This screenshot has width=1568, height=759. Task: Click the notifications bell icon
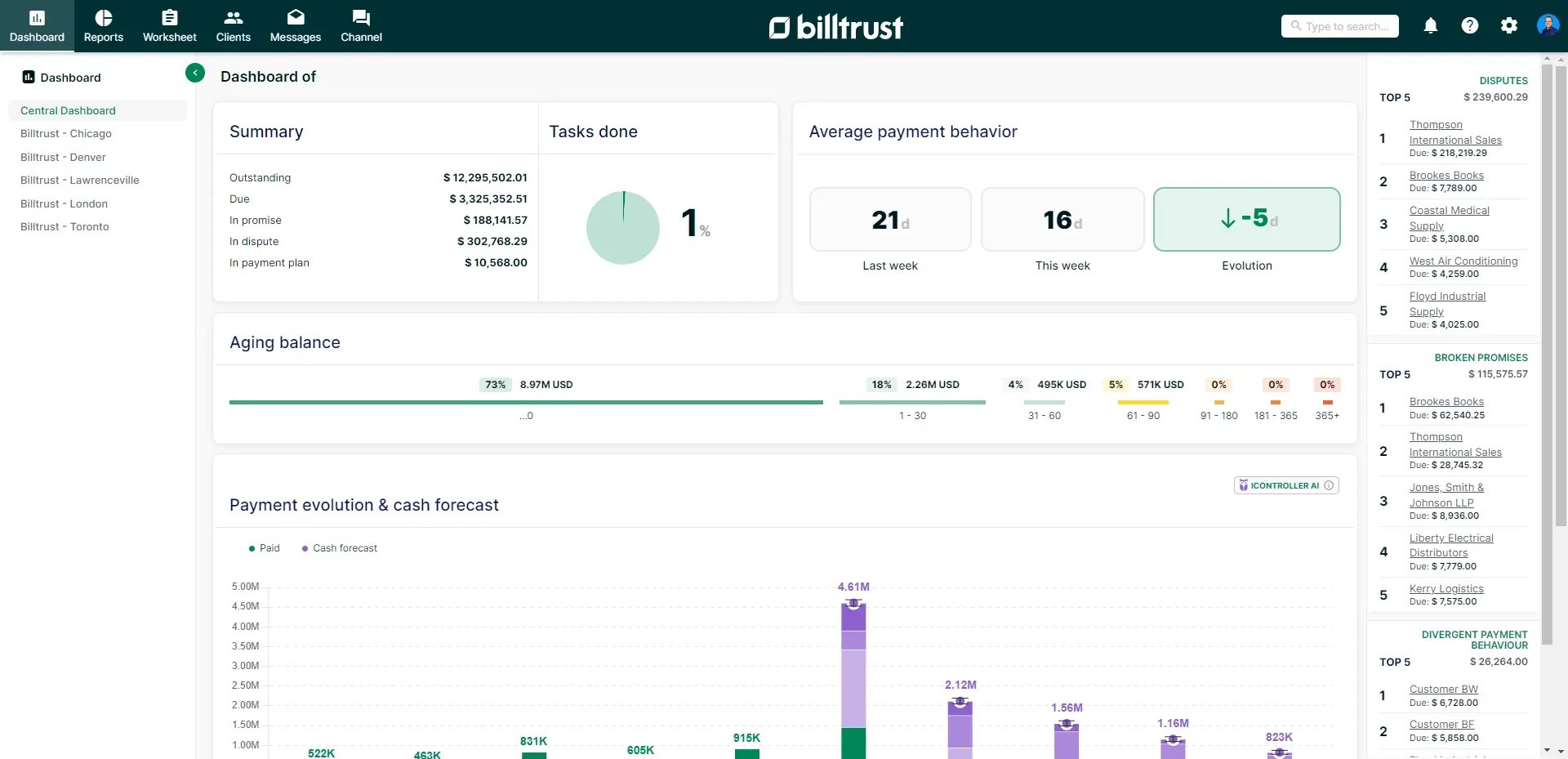[1431, 26]
